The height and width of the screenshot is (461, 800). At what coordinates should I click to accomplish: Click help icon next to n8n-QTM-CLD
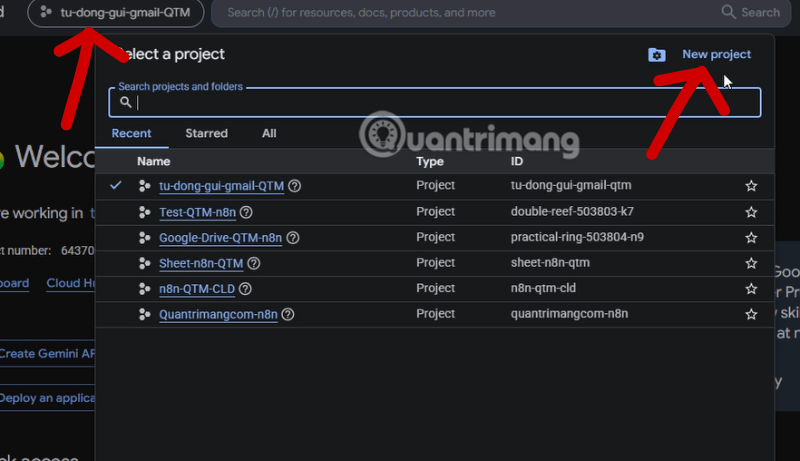[x=245, y=289]
